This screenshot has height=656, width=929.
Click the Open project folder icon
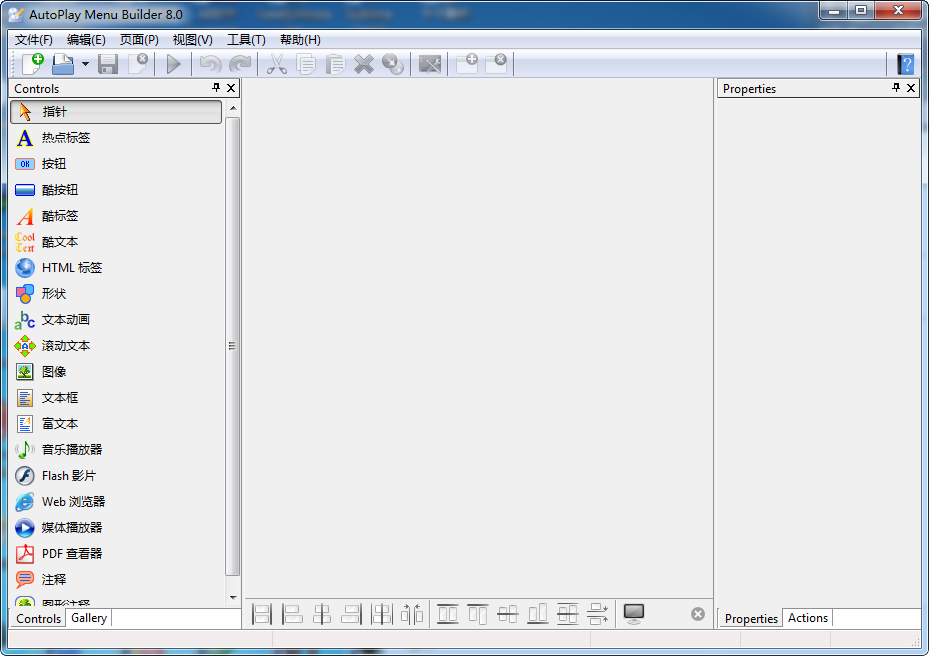coord(63,64)
